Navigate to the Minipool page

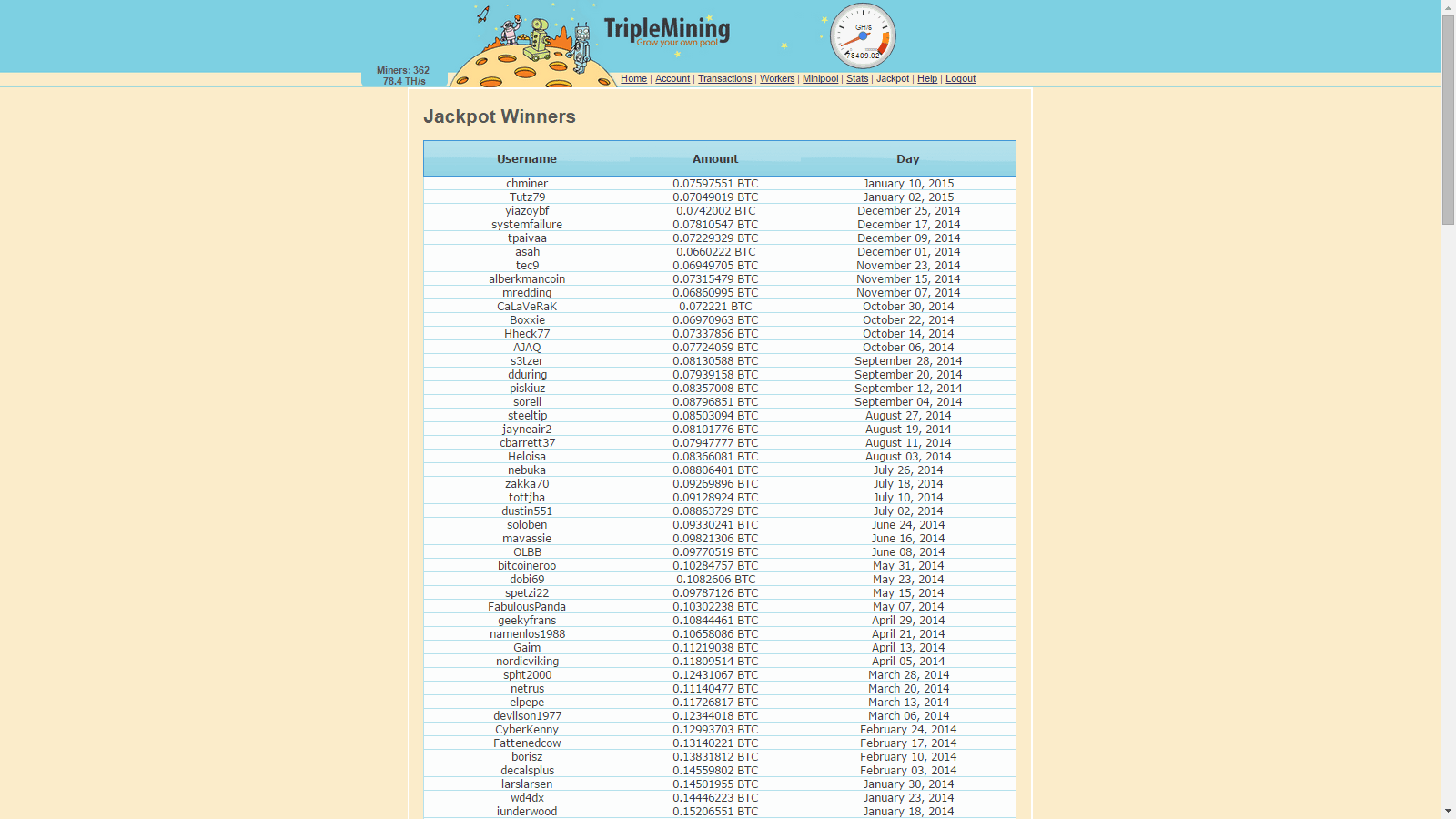click(820, 79)
